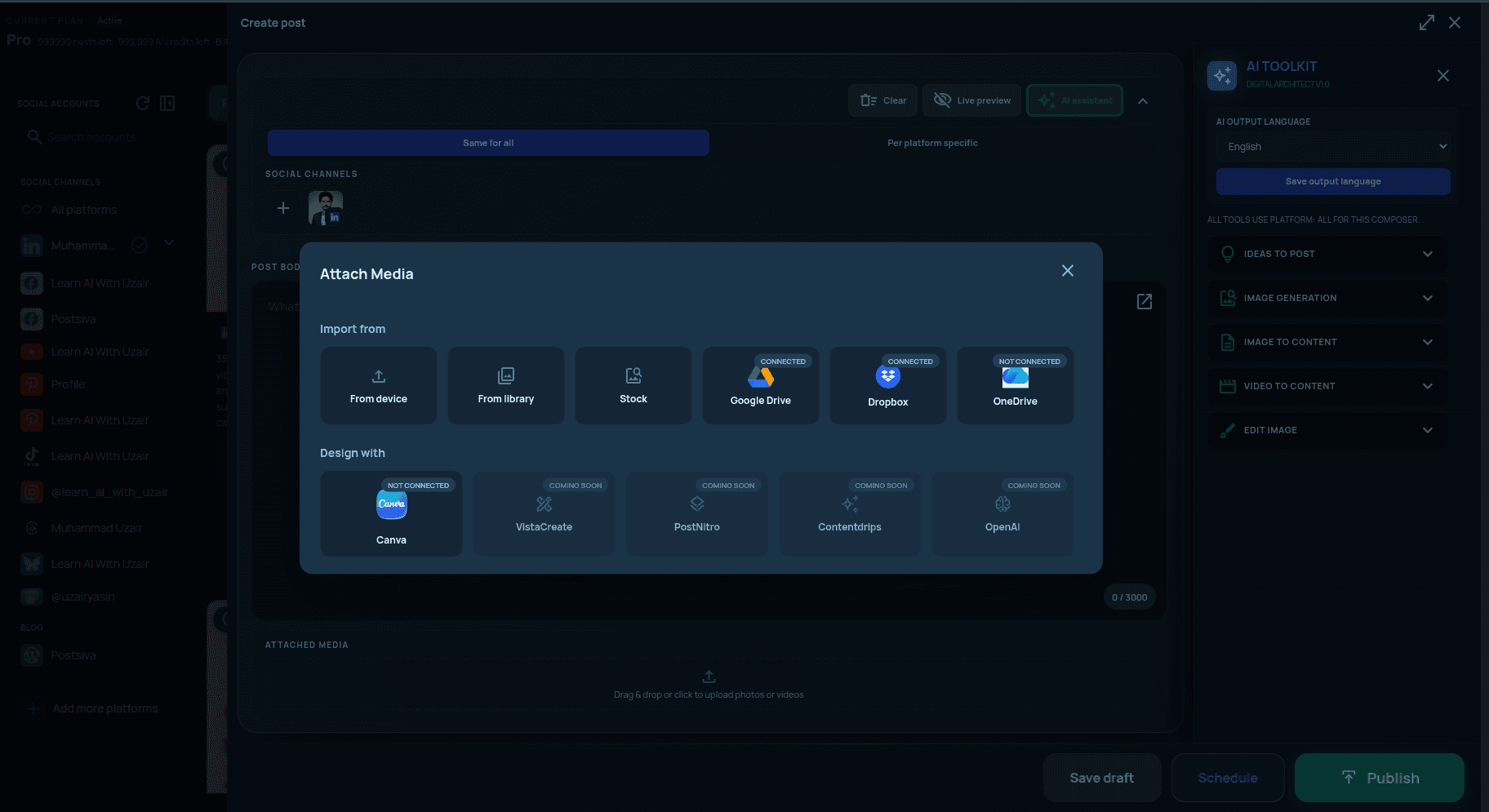Expand Create post window to fullscreen

1427,23
